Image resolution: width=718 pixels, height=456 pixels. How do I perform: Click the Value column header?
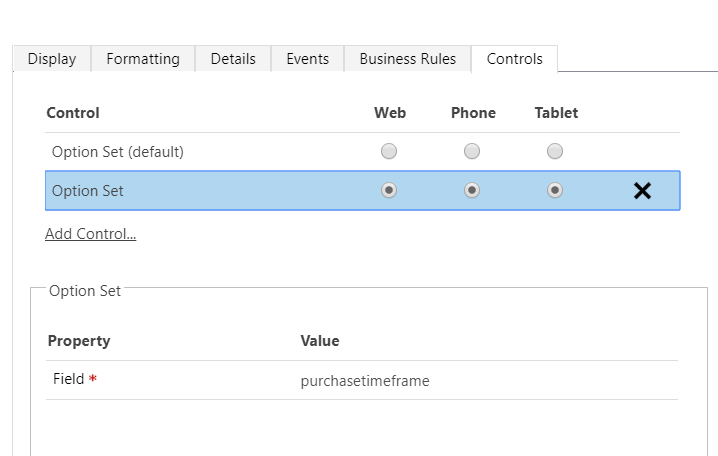click(320, 341)
